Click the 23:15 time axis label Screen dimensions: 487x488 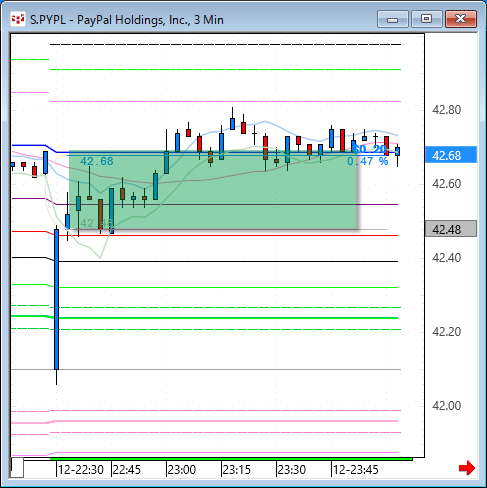pos(237,470)
